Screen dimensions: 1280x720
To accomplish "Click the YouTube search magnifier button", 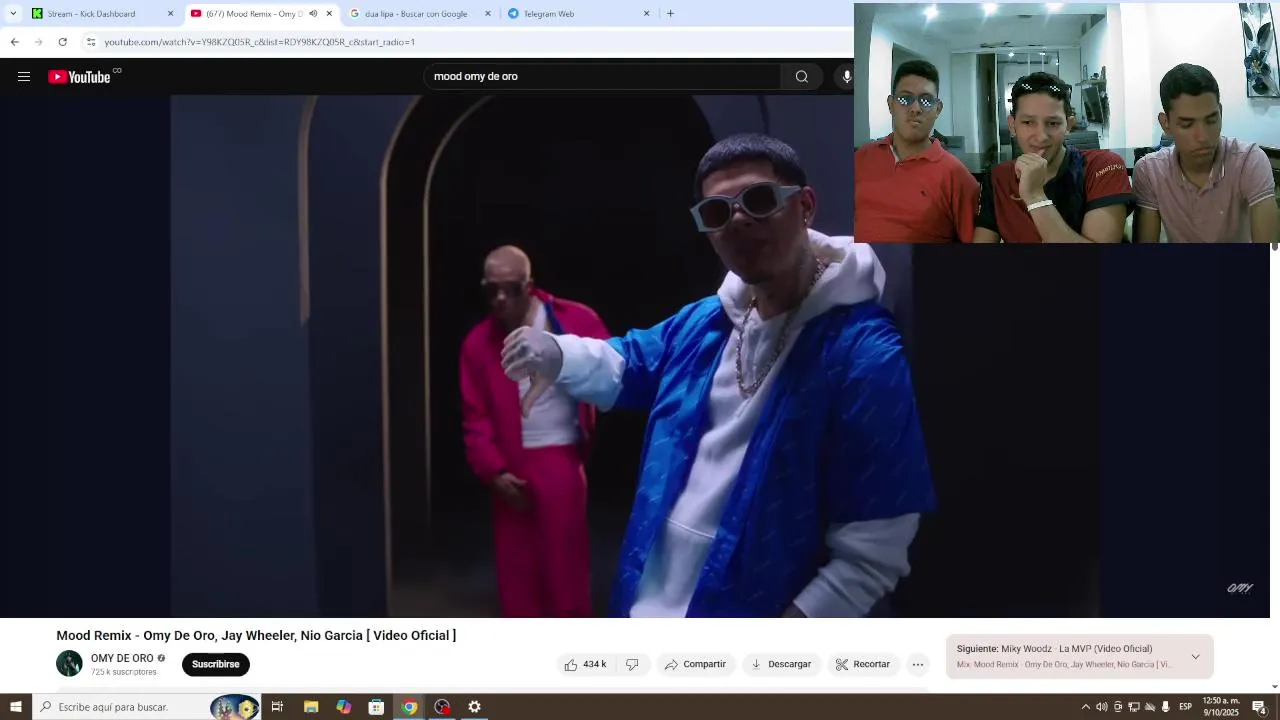I will (801, 77).
